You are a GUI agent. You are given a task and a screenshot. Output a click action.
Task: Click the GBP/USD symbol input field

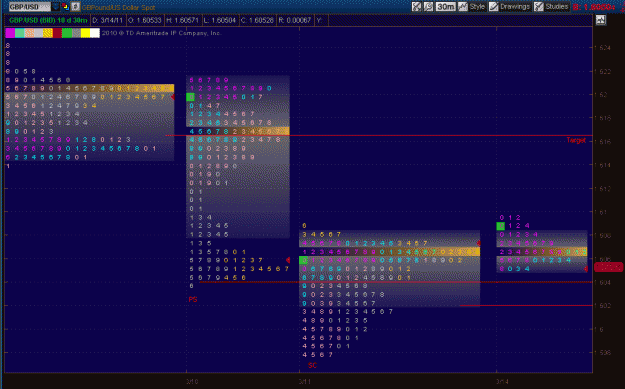(x=29, y=7)
